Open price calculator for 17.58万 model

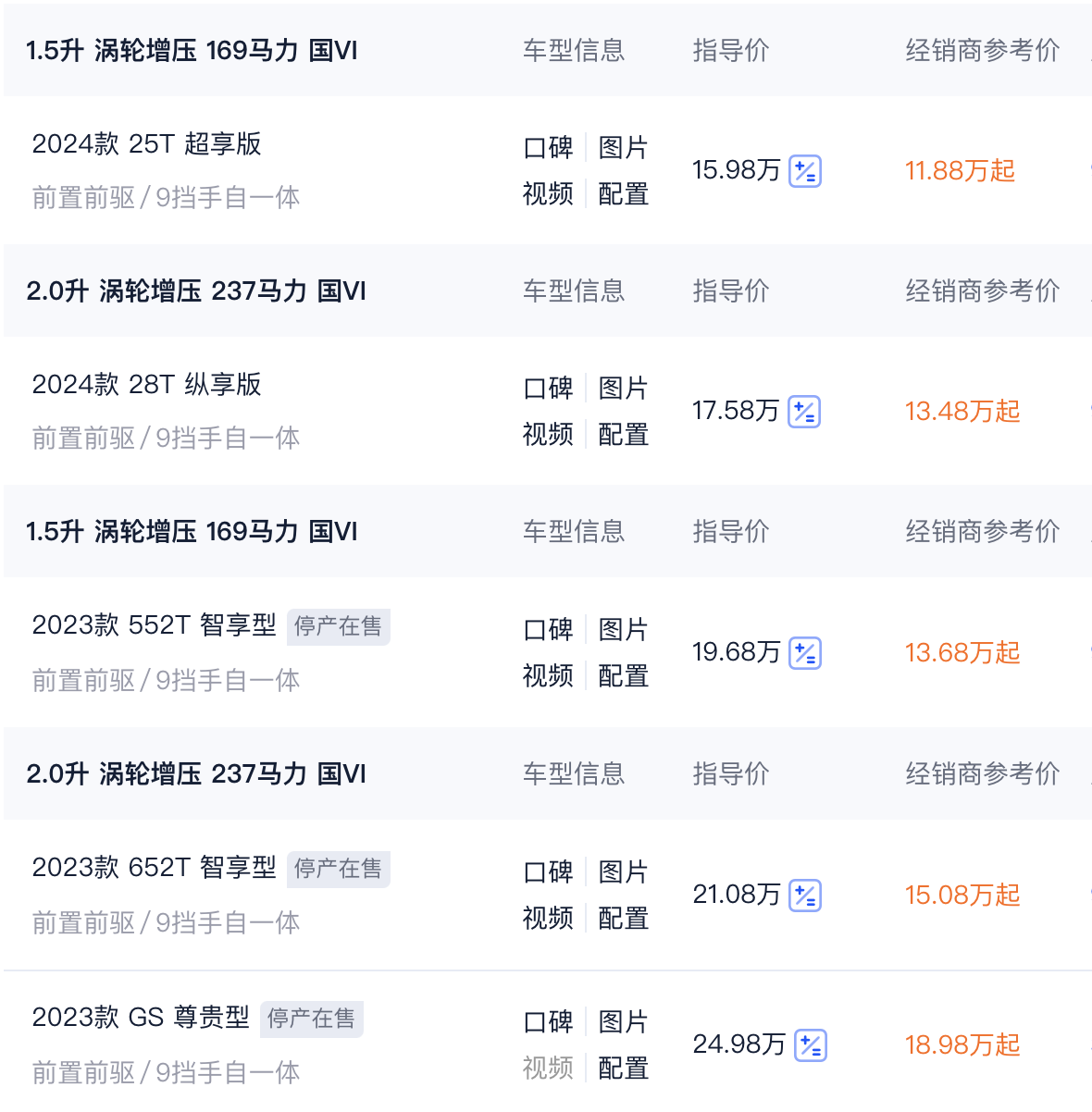pos(804,412)
